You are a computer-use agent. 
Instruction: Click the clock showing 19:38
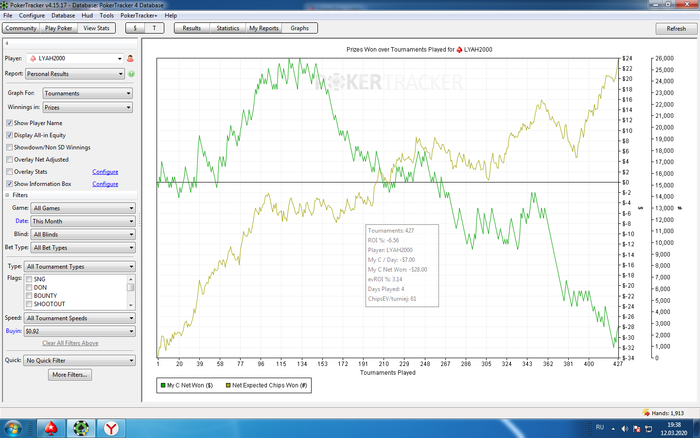[674, 425]
